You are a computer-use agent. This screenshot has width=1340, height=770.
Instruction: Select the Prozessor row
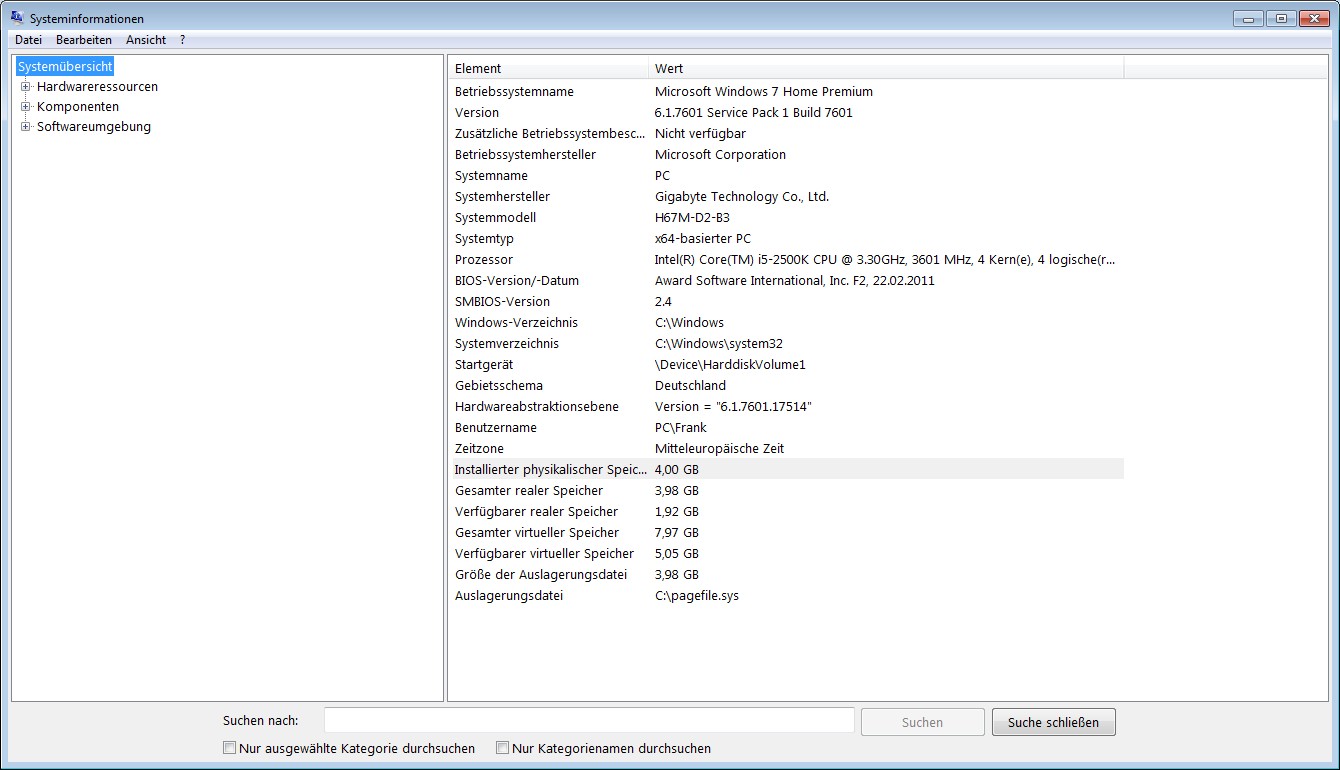point(786,259)
